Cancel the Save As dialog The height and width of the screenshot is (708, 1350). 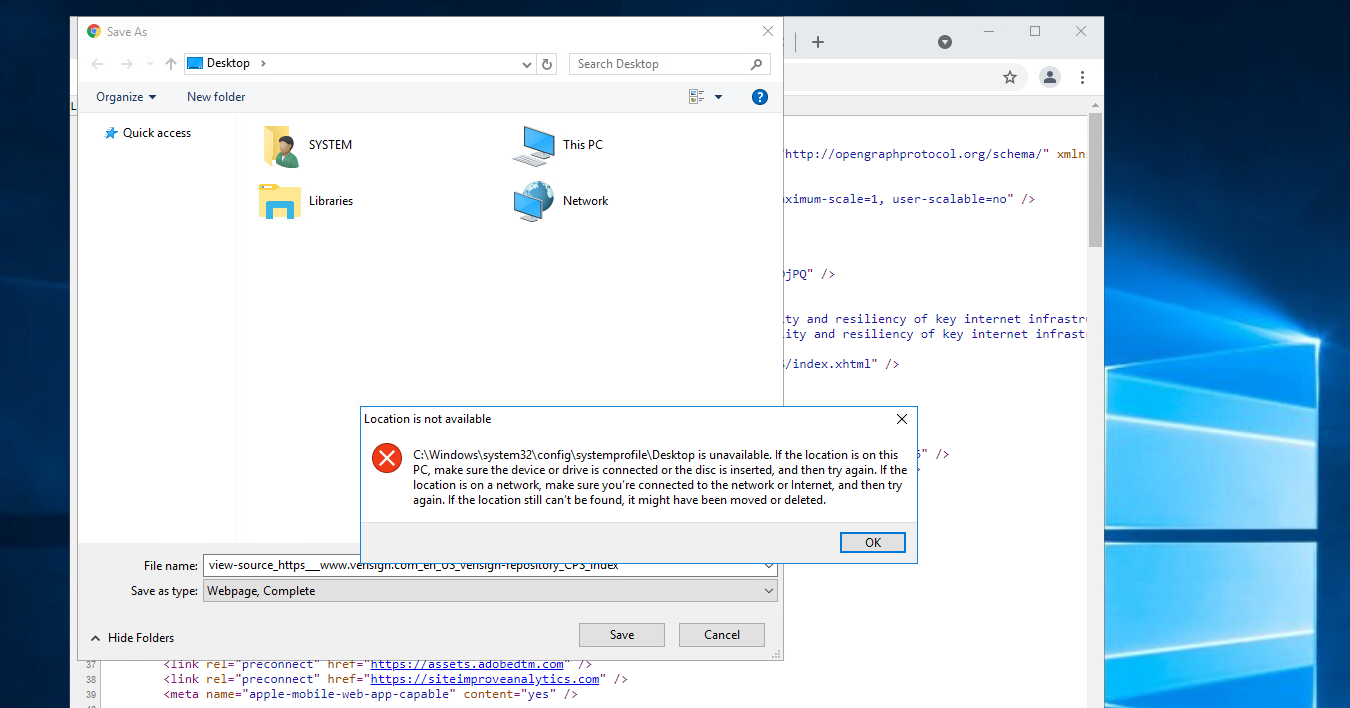721,635
